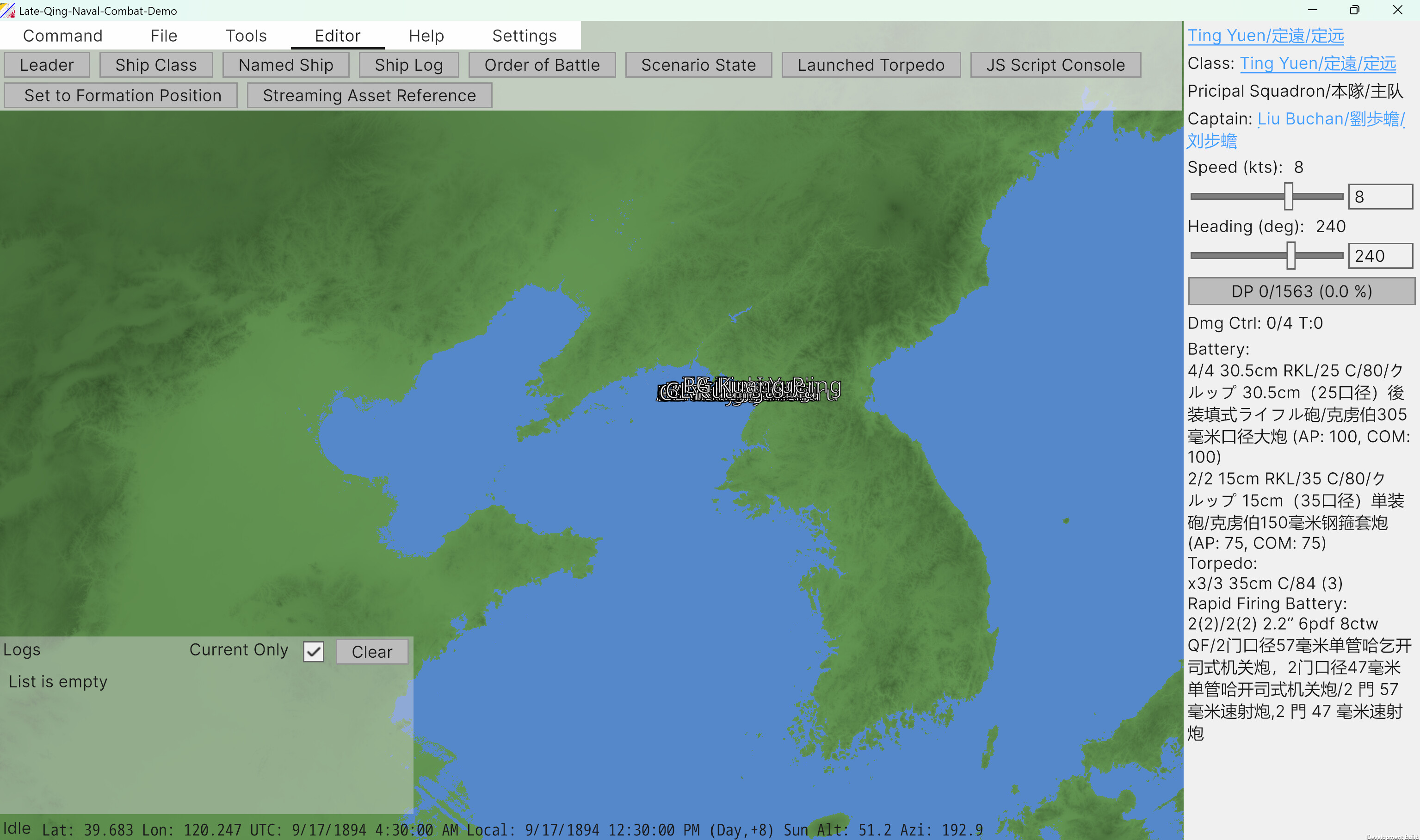
Task: Open the Ting Yuen ship class link
Action: (1318, 63)
